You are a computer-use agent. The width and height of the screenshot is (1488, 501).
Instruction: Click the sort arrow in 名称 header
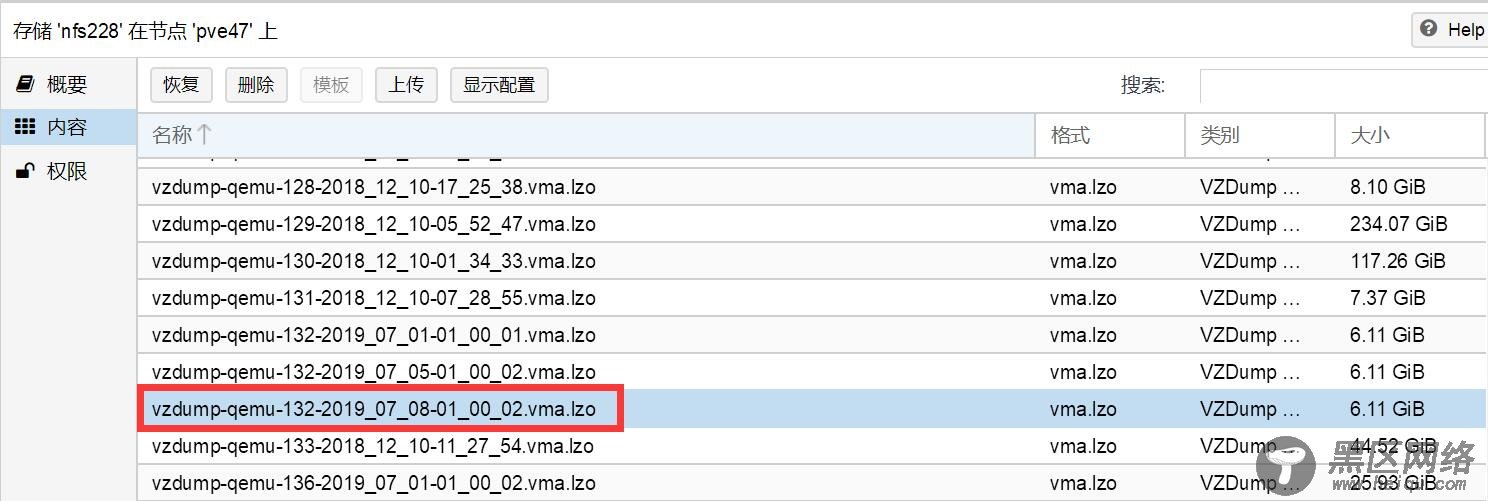204,135
